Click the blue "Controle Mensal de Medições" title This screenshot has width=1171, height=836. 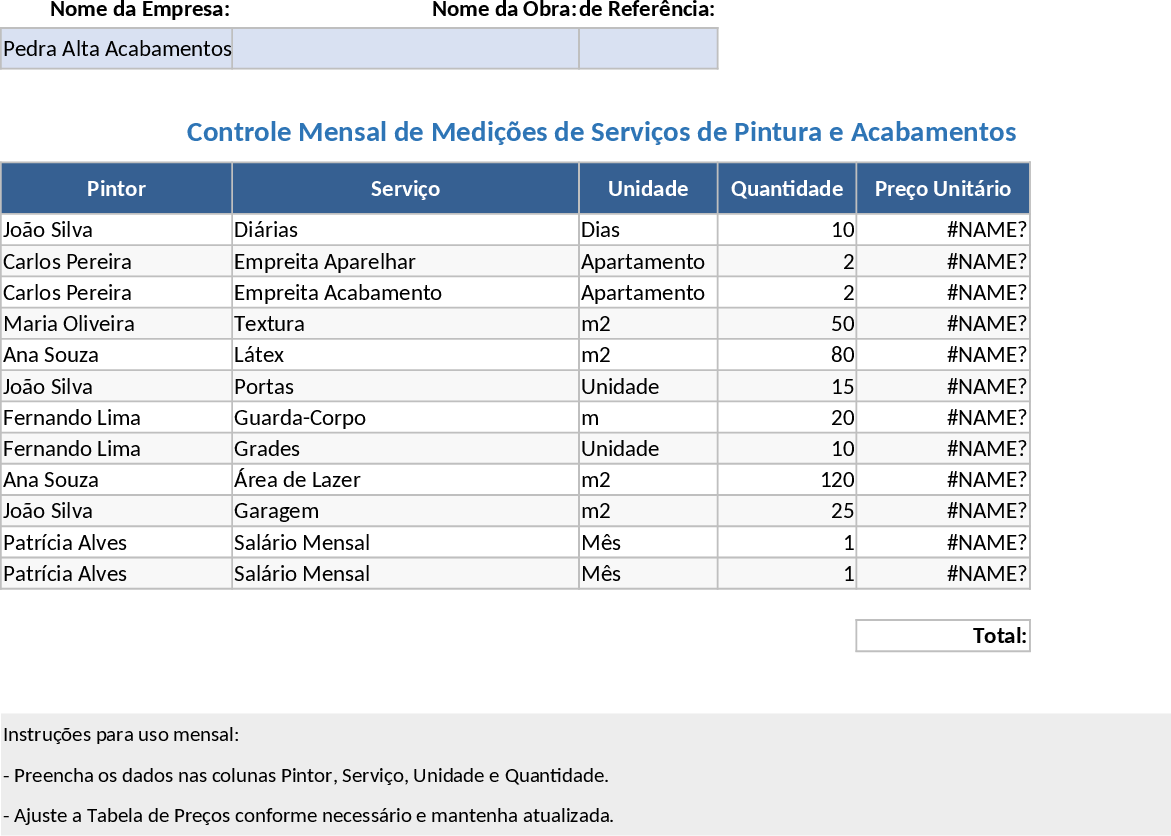[x=601, y=131]
